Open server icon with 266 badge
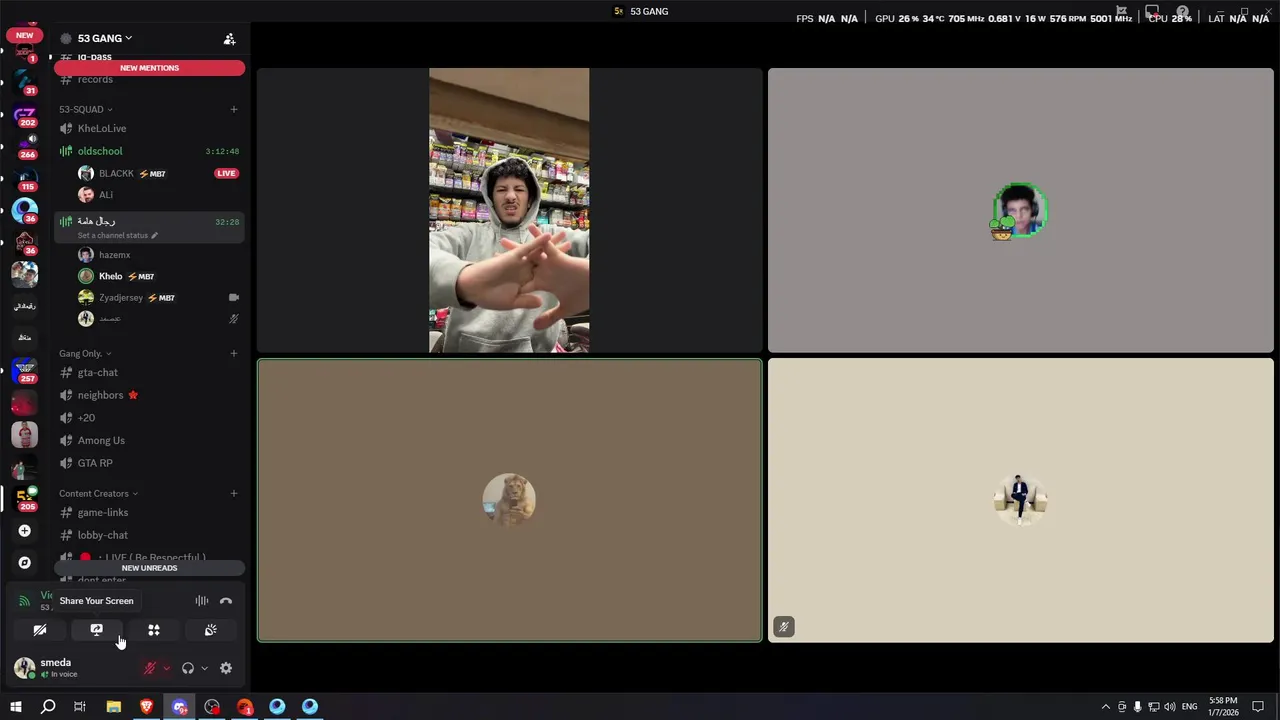The height and width of the screenshot is (720, 1280). [24, 146]
